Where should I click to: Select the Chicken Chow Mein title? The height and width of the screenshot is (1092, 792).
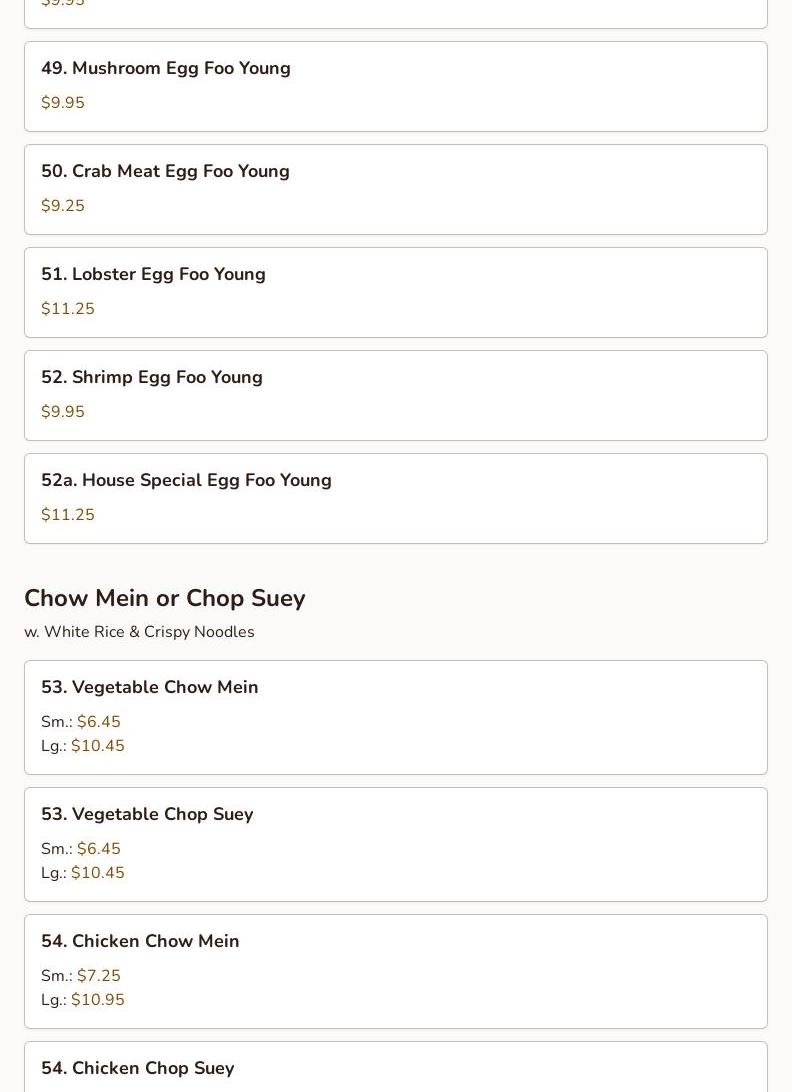140,941
